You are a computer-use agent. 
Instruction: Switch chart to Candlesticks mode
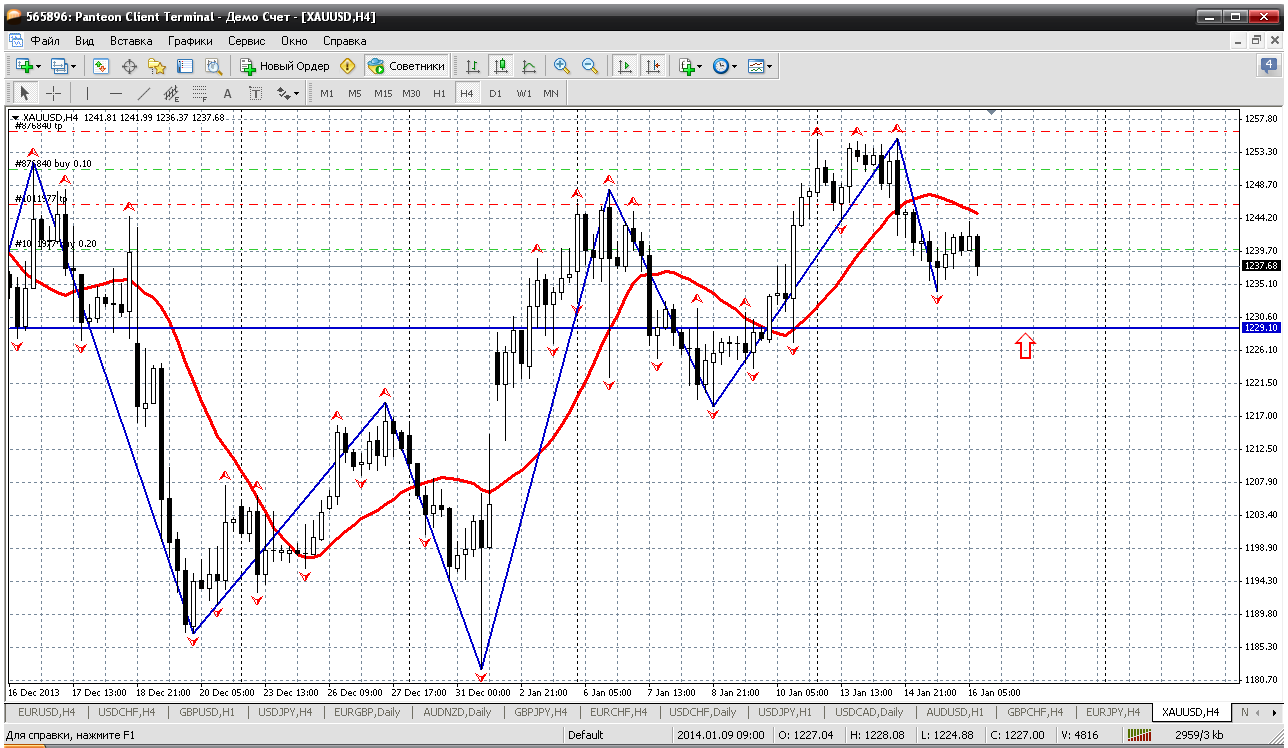501,66
